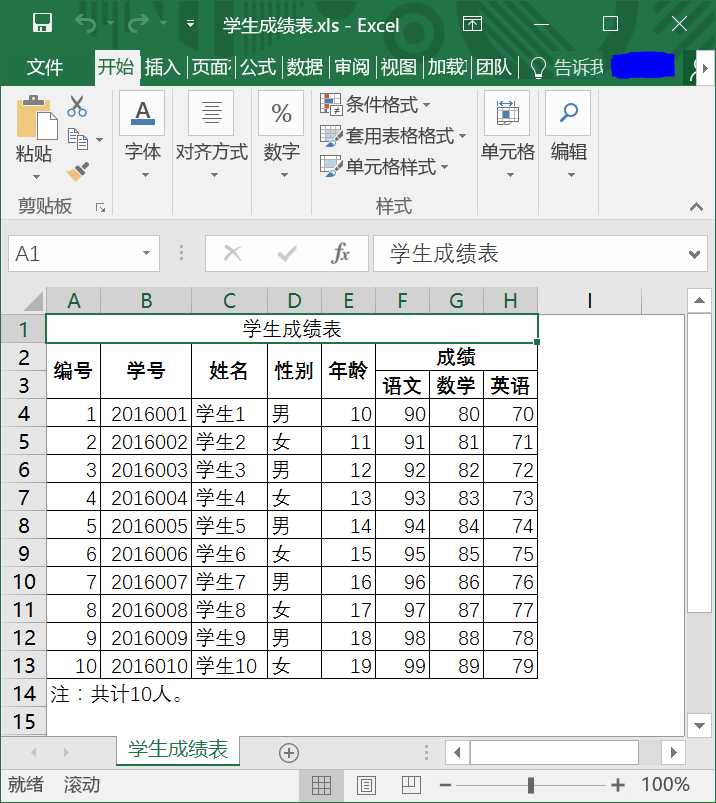Click the note cell 注：共计10人。
The height and width of the screenshot is (803, 716).
[117, 694]
